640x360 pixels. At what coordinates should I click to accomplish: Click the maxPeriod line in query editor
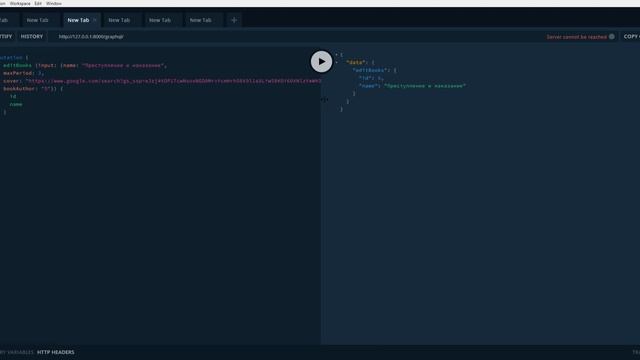click(x=23, y=73)
